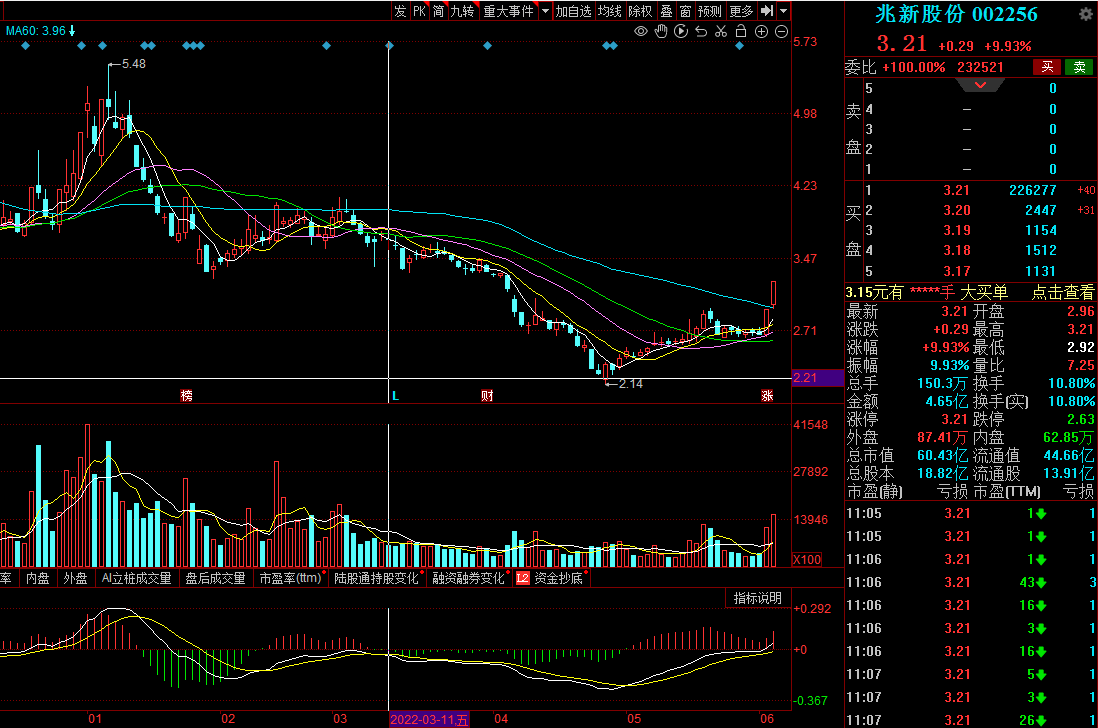This screenshot has width=1098, height=728.
Task: Click the undo arrow icon
Action: (701, 32)
